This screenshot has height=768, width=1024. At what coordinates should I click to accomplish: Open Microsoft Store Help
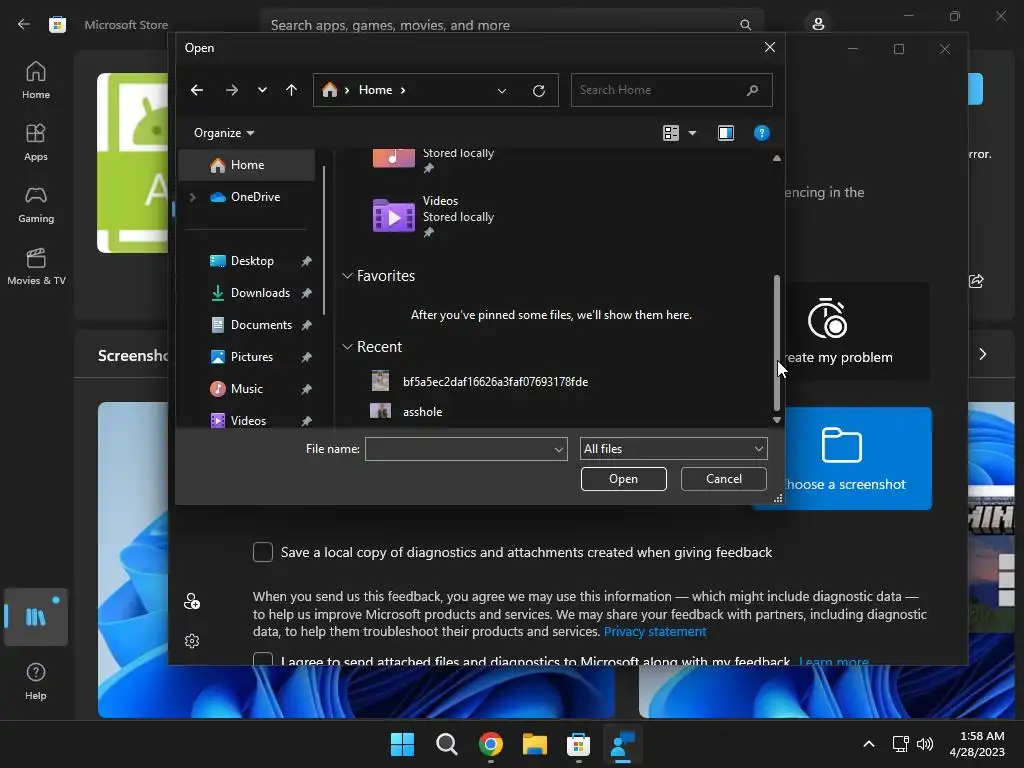coord(36,682)
